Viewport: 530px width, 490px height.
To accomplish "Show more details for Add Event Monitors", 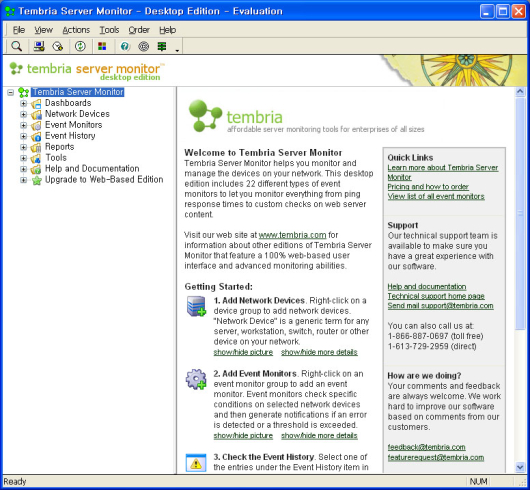I will pos(319,436).
